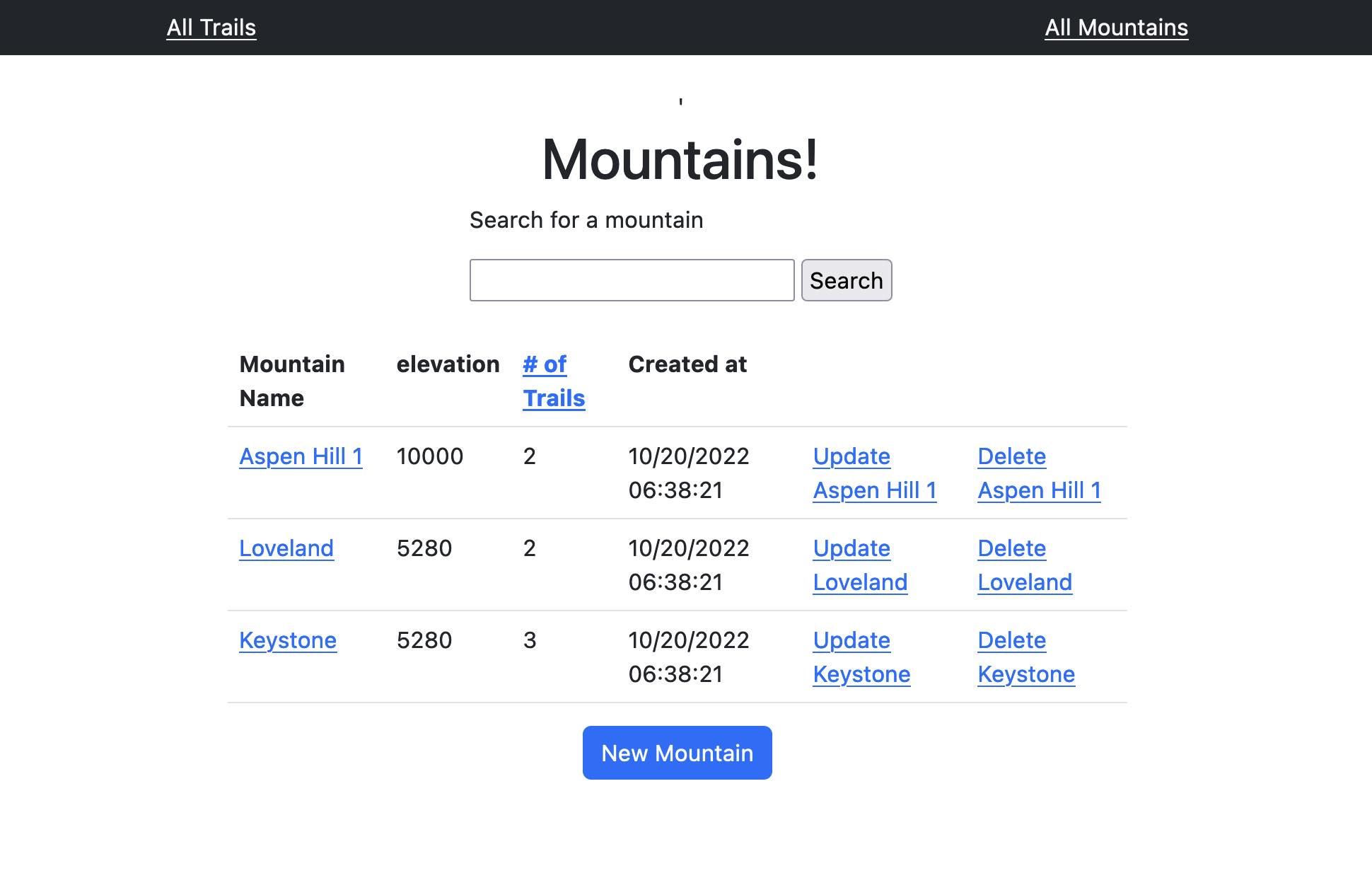Click Delete Keystone link

(1025, 657)
